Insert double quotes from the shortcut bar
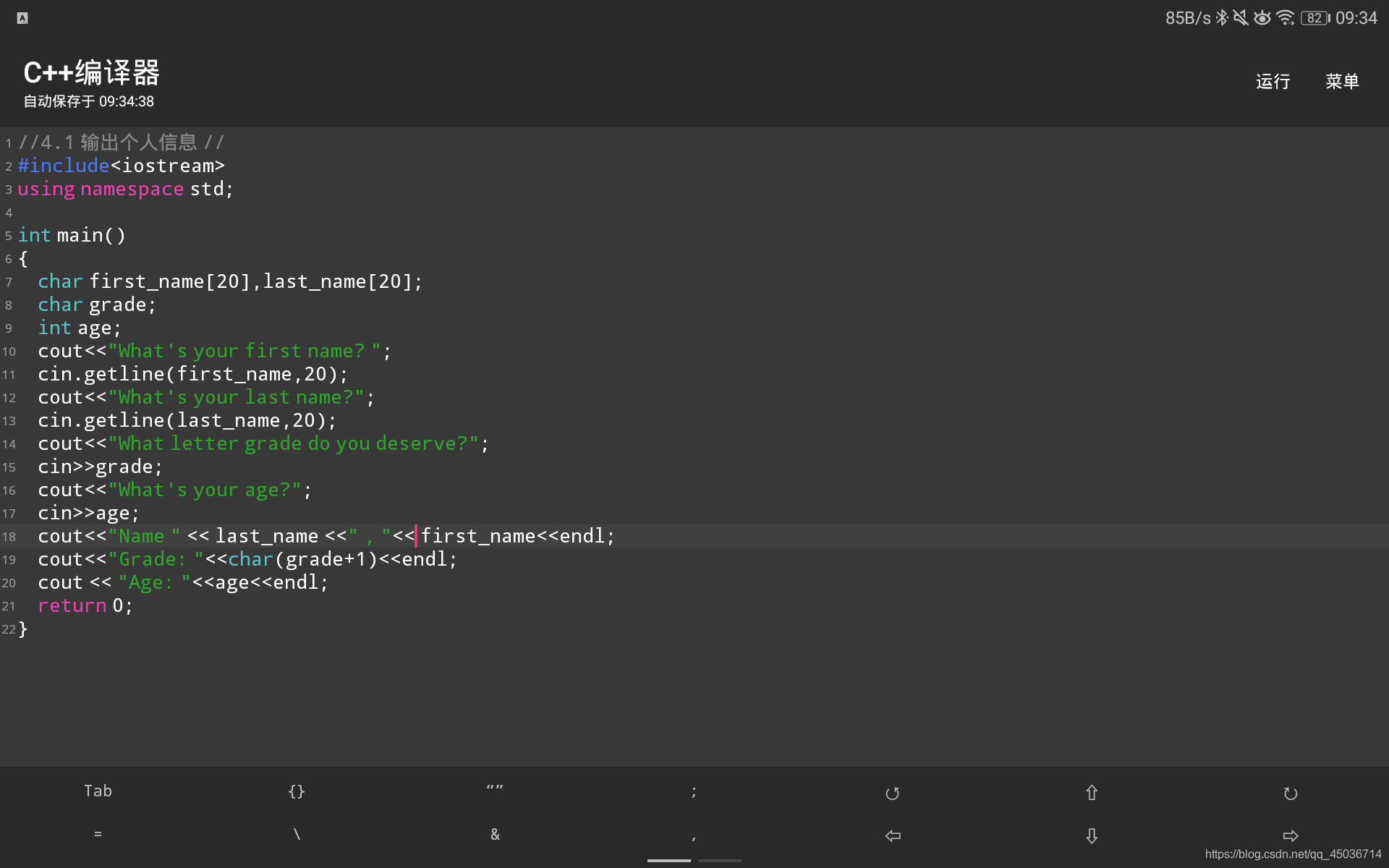1389x868 pixels. click(x=495, y=790)
